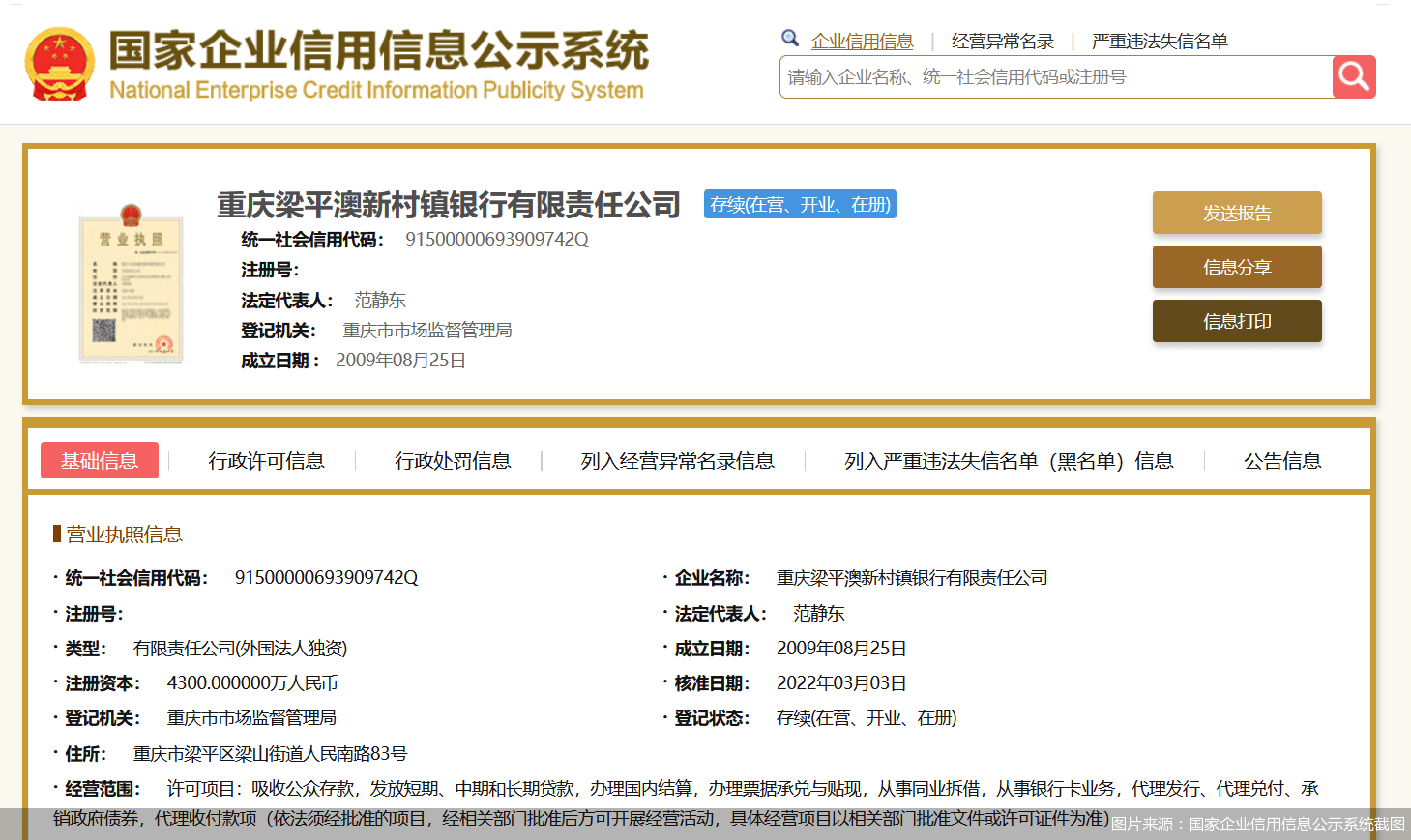Click the blue 存续(在营、开业、在册) status badge

pyautogui.click(x=800, y=204)
